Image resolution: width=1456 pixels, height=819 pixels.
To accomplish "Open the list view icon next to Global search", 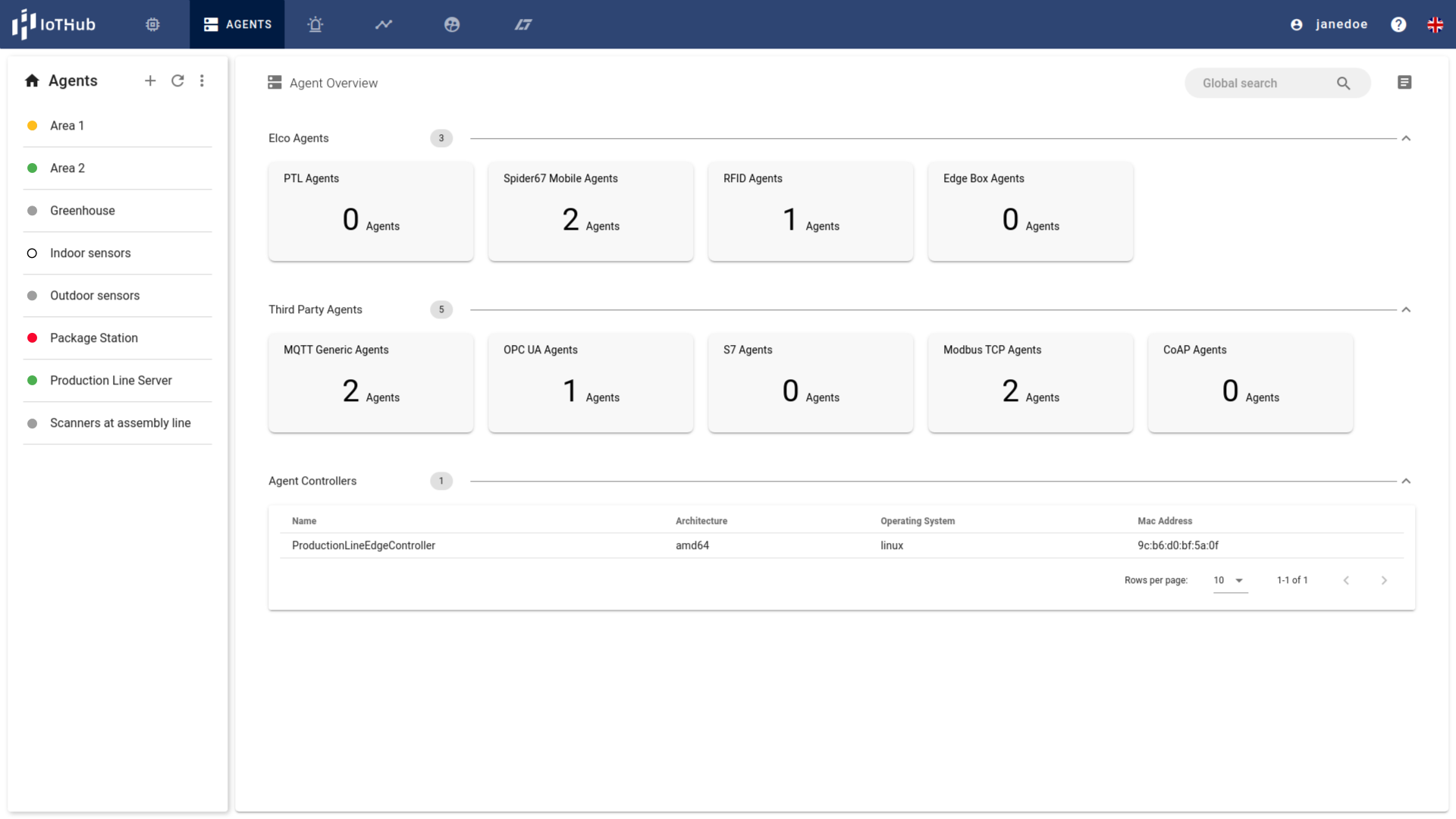I will tap(1405, 82).
